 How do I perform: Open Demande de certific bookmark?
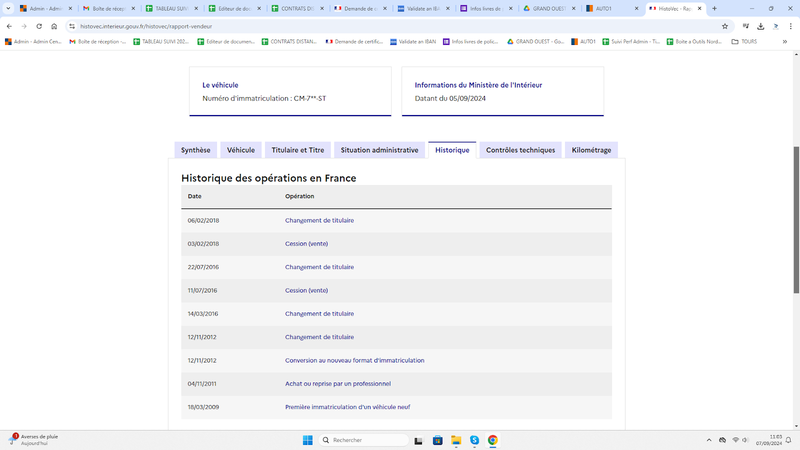coord(354,42)
